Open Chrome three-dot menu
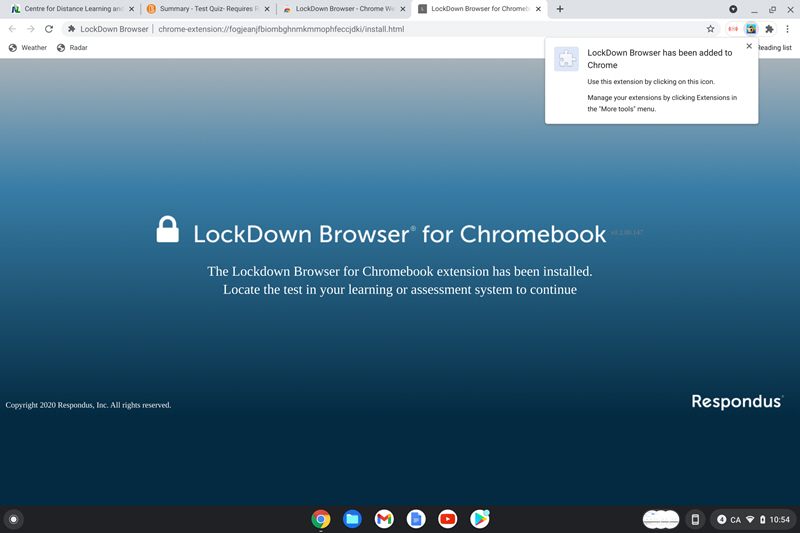The image size is (800, 533). pos(787,29)
